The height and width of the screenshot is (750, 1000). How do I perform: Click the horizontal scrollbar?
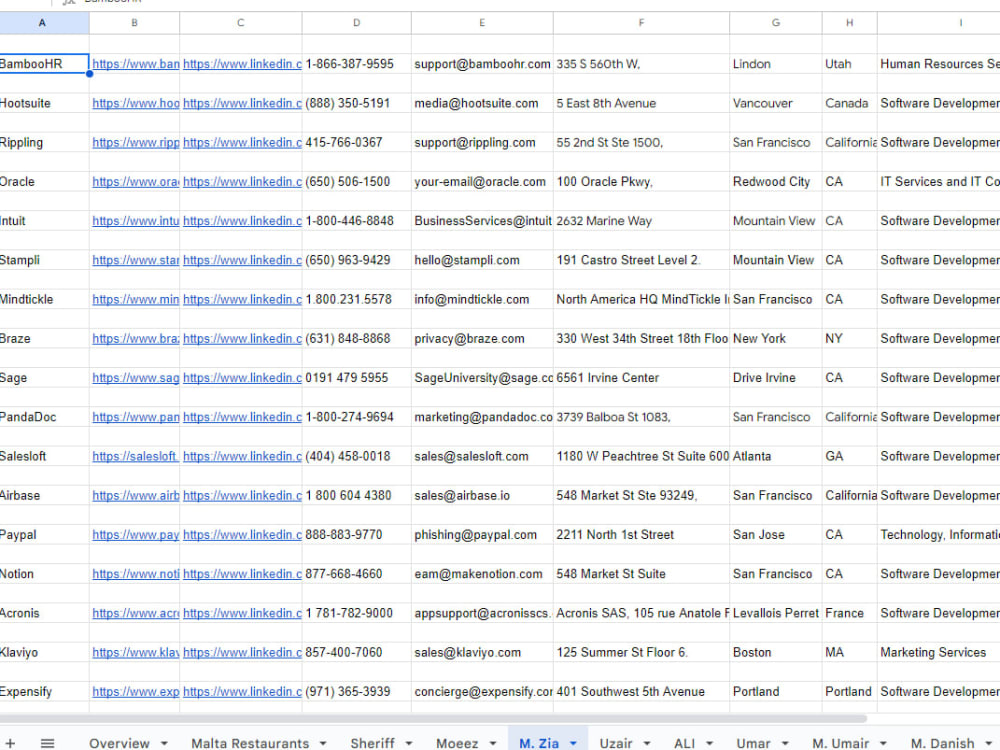[x=434, y=718]
